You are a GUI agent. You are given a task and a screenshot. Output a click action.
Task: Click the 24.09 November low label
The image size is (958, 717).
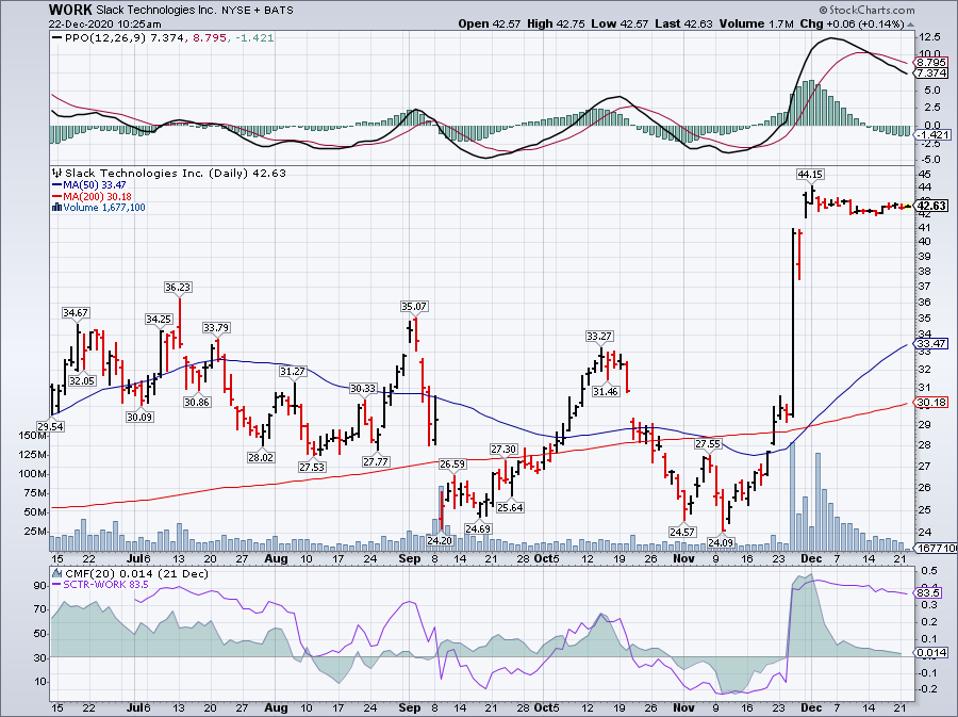[x=720, y=542]
